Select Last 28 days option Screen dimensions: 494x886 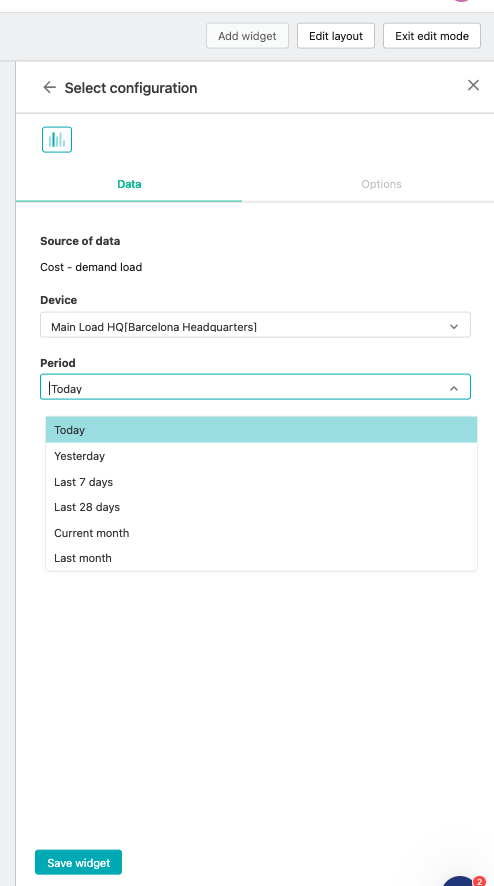262,507
